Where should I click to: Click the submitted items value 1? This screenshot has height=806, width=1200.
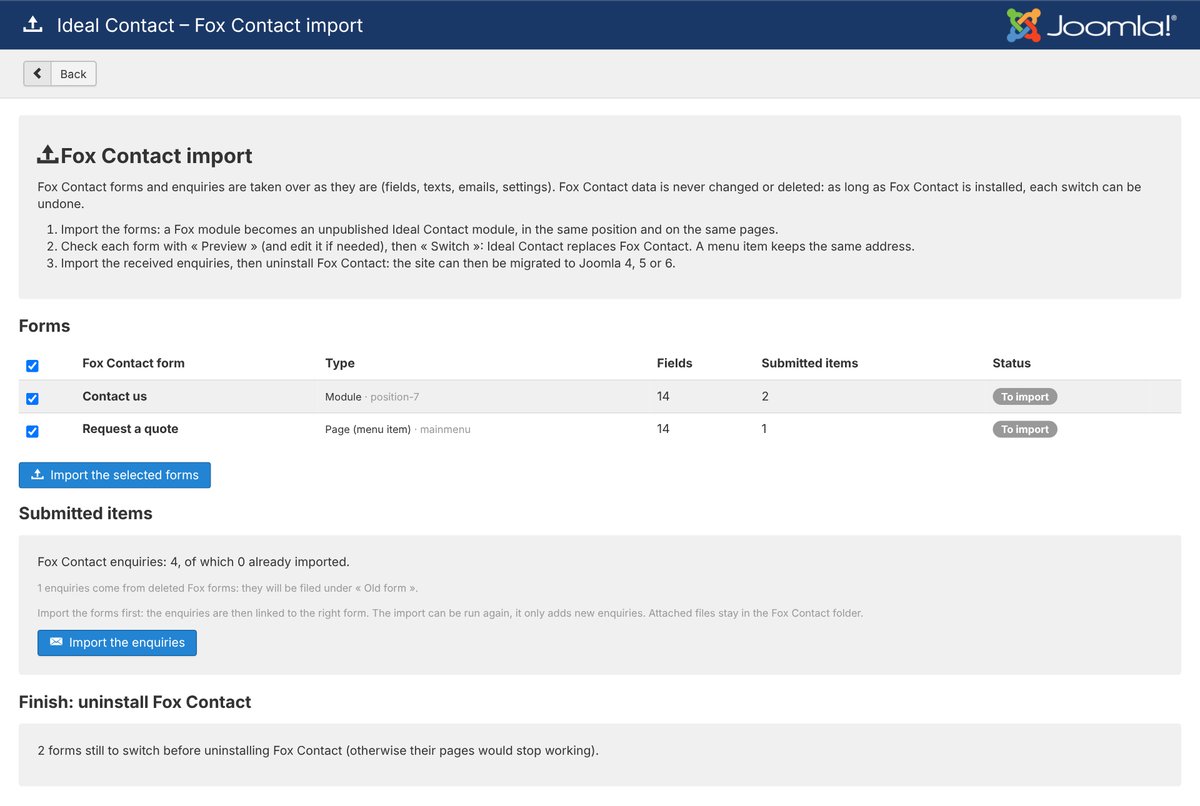765,428
